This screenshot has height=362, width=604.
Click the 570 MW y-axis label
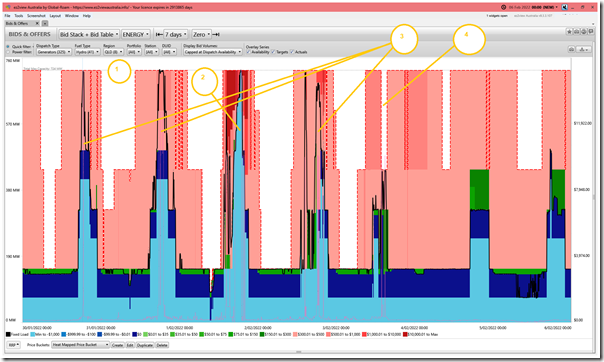tap(12, 124)
